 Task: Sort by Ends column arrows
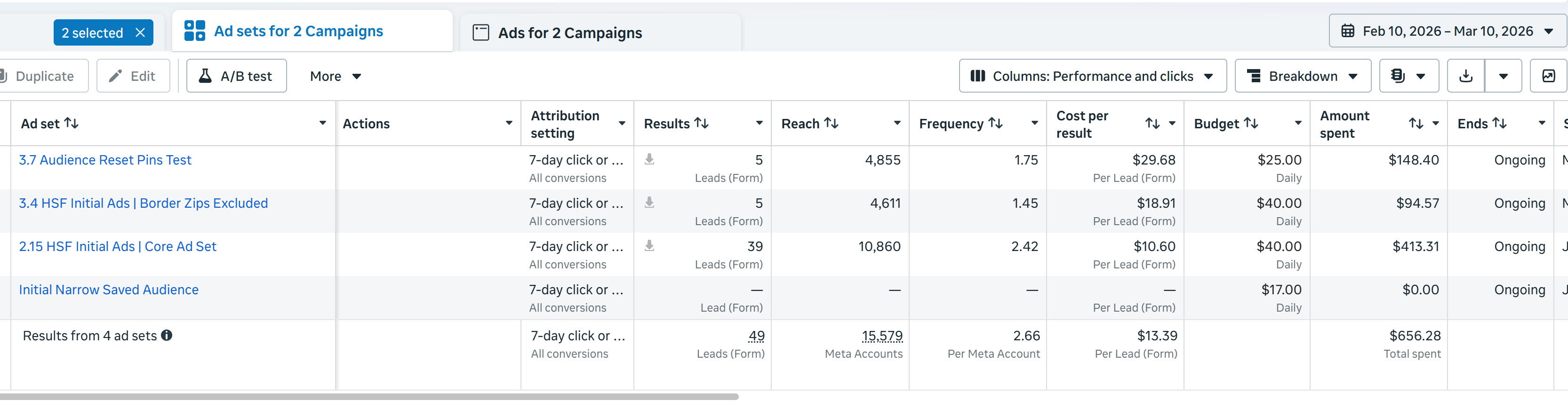(x=1500, y=124)
